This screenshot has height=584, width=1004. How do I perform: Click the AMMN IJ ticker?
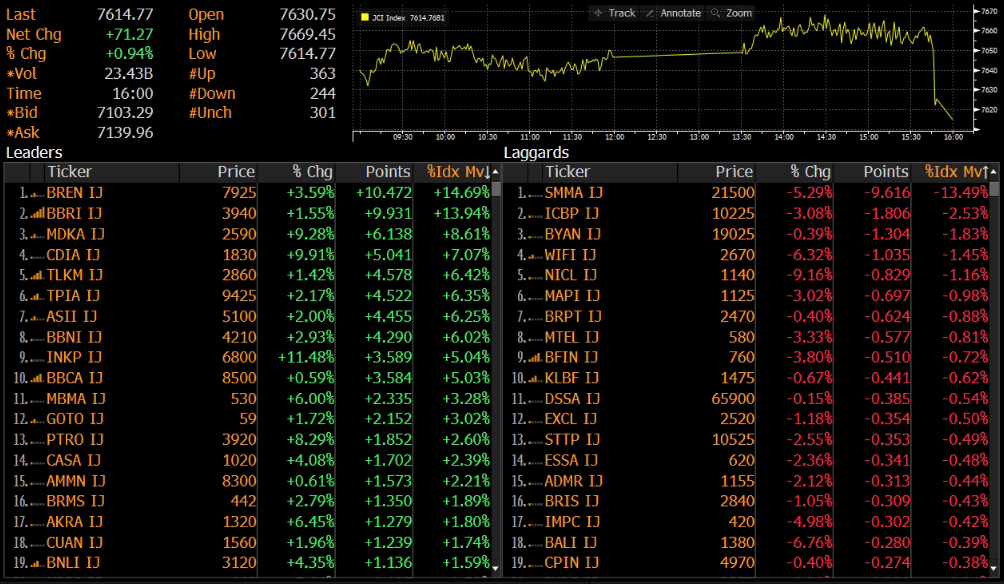(76, 481)
